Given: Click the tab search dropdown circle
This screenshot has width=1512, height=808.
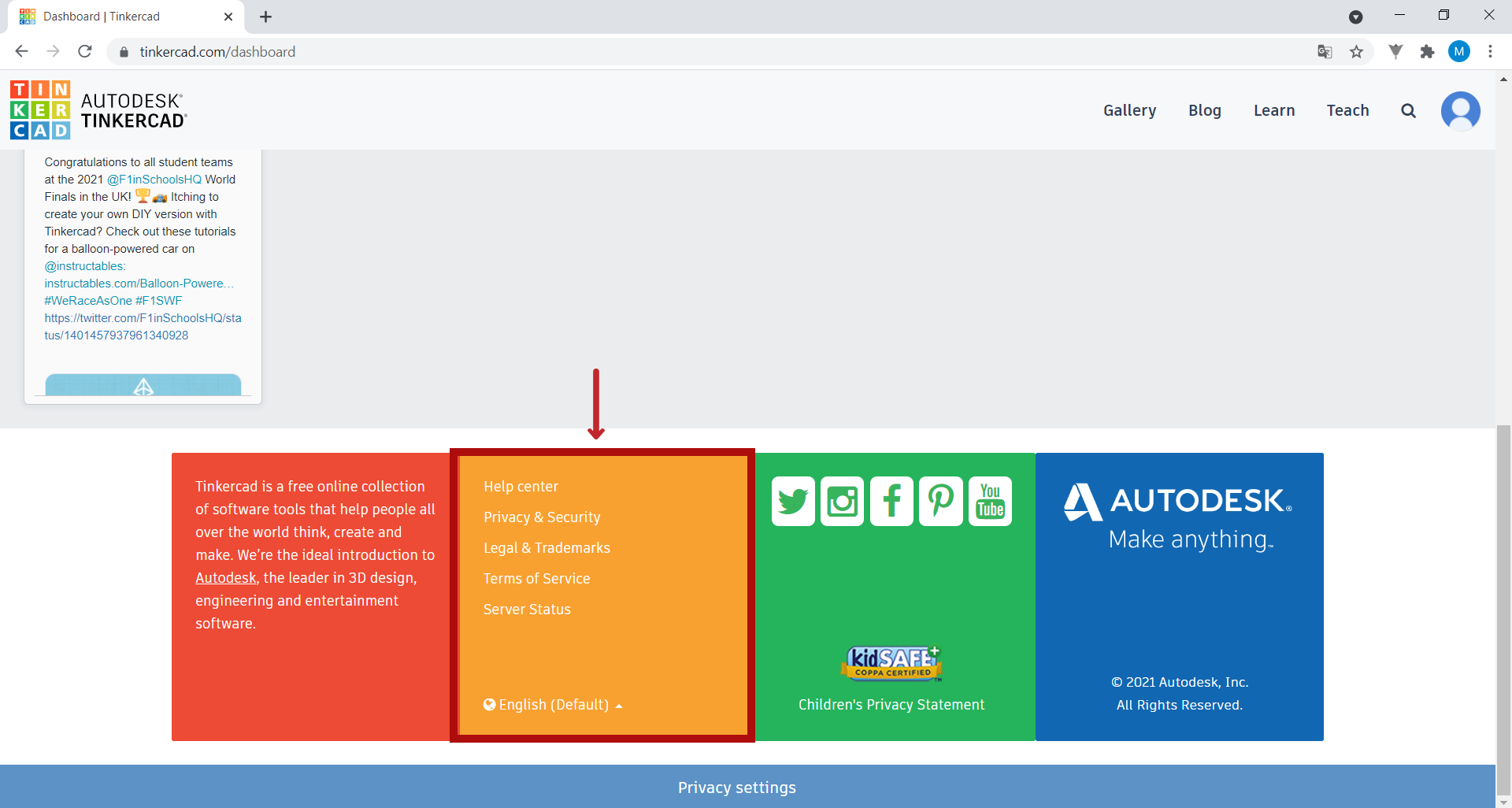Looking at the screenshot, I should pos(1355,17).
